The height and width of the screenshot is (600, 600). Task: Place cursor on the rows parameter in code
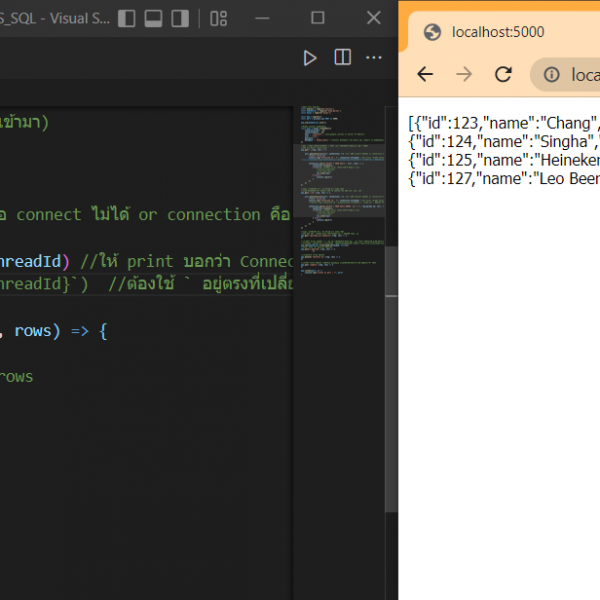37,330
